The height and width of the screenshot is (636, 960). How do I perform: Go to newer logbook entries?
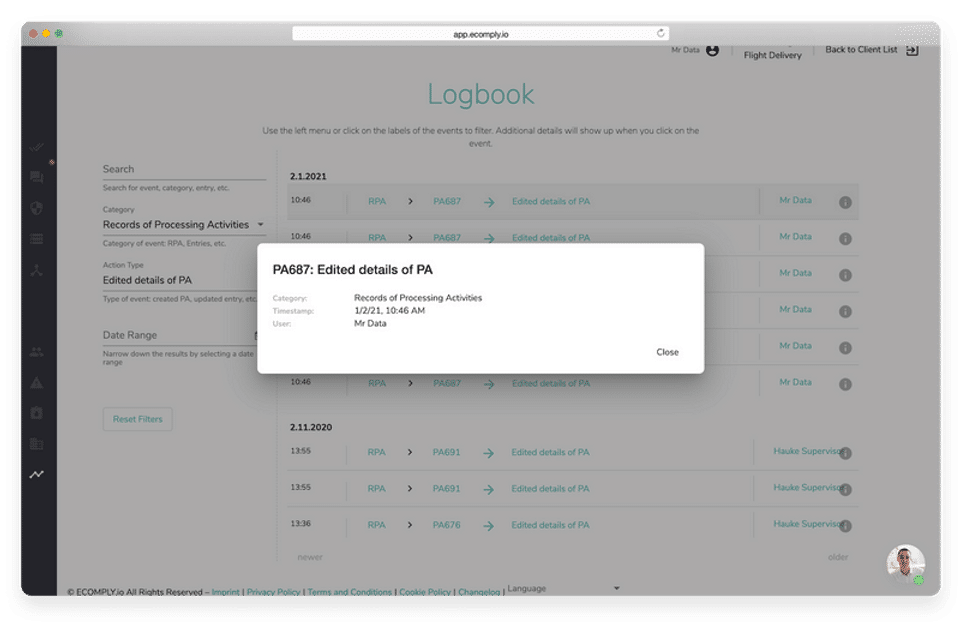point(310,558)
